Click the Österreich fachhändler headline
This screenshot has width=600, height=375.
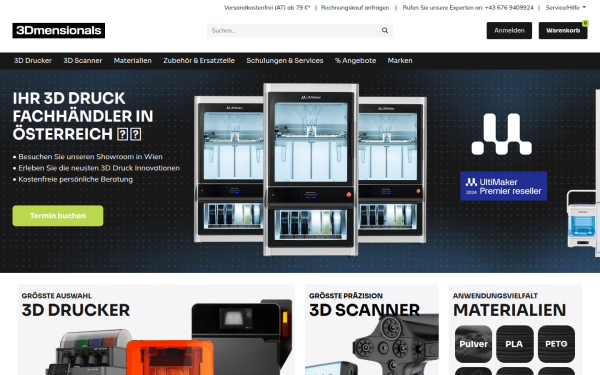[83, 116]
